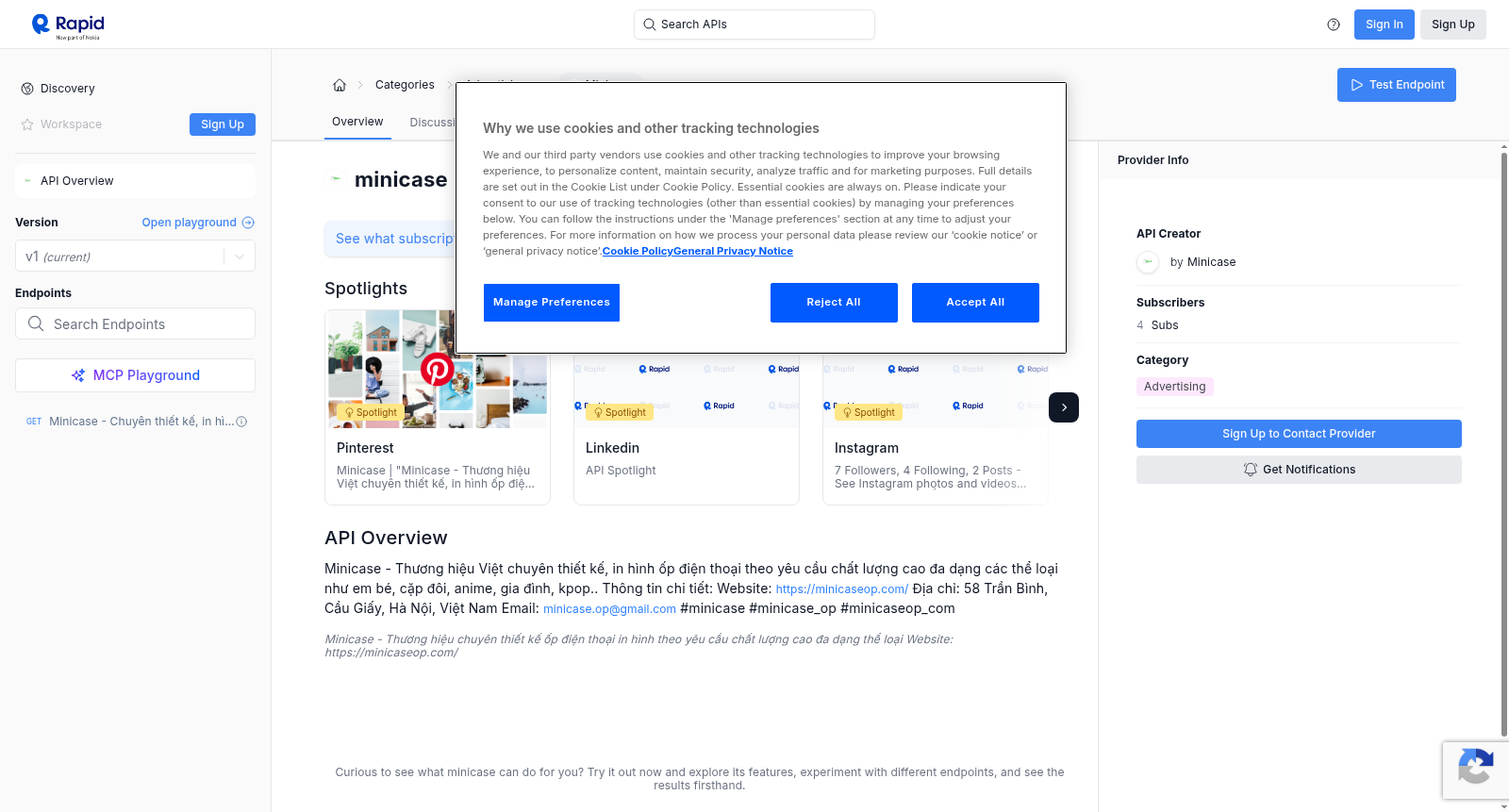Click the 'by Minicase' provider name
The height and width of the screenshot is (812, 1509).
(1202, 262)
